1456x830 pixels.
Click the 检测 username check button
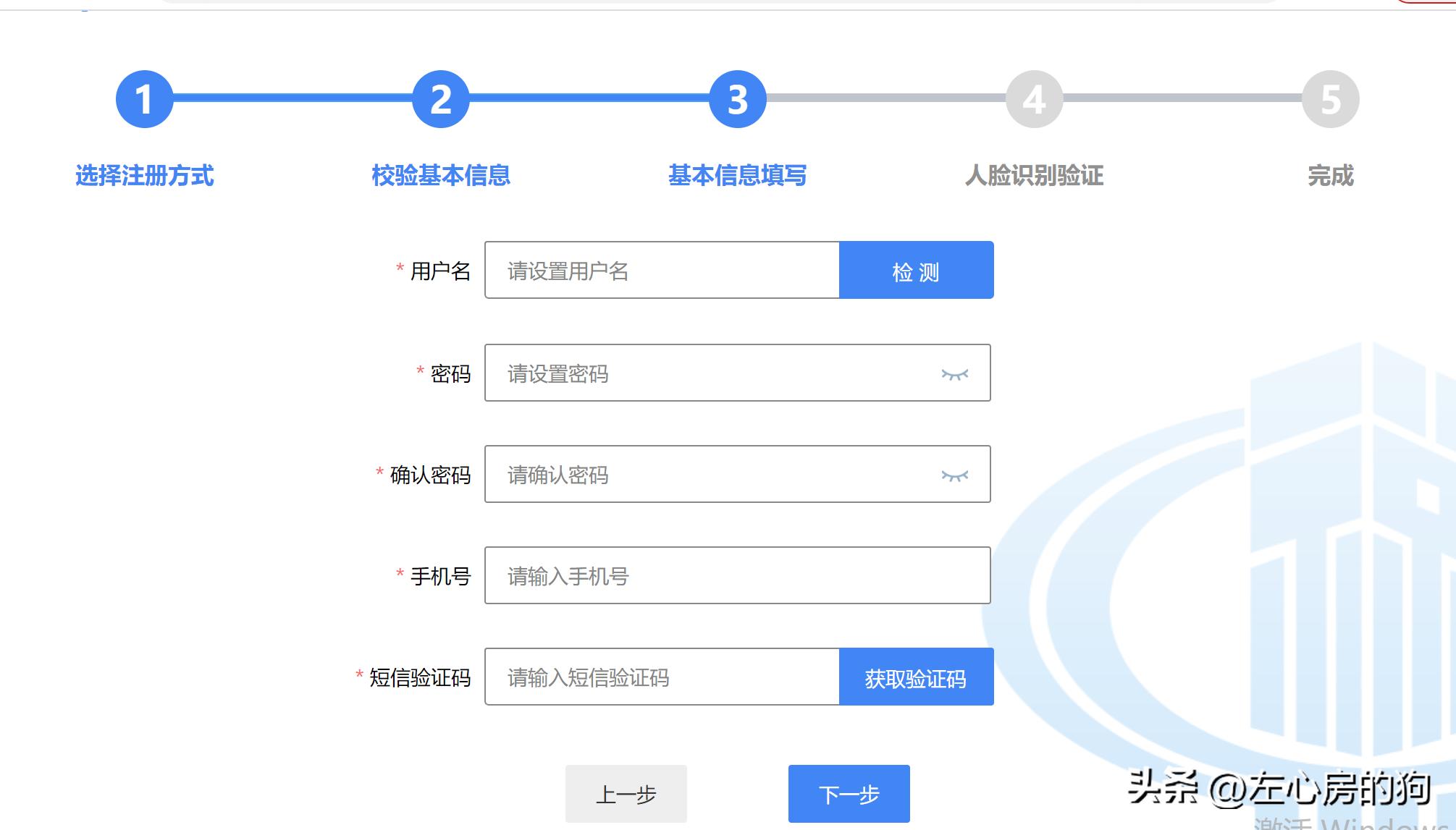tap(915, 270)
